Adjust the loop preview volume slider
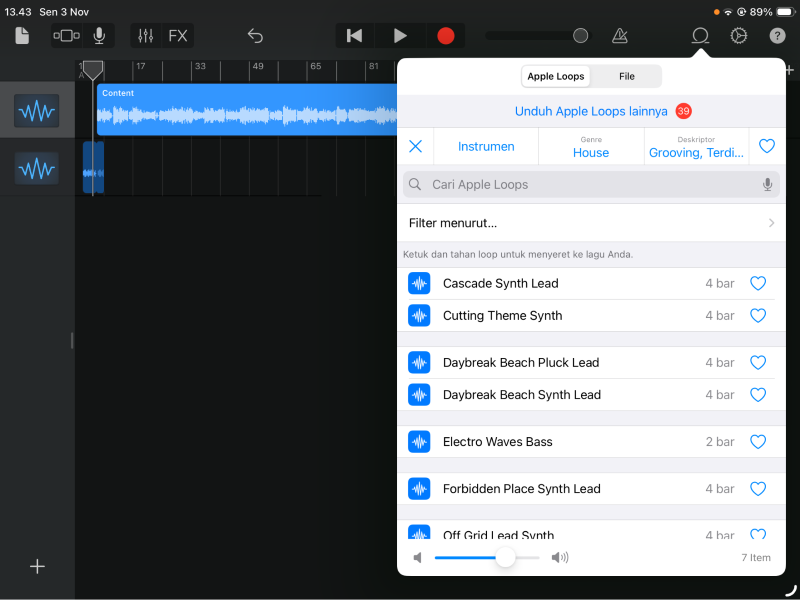Viewport: 800px width, 600px height. click(x=505, y=557)
